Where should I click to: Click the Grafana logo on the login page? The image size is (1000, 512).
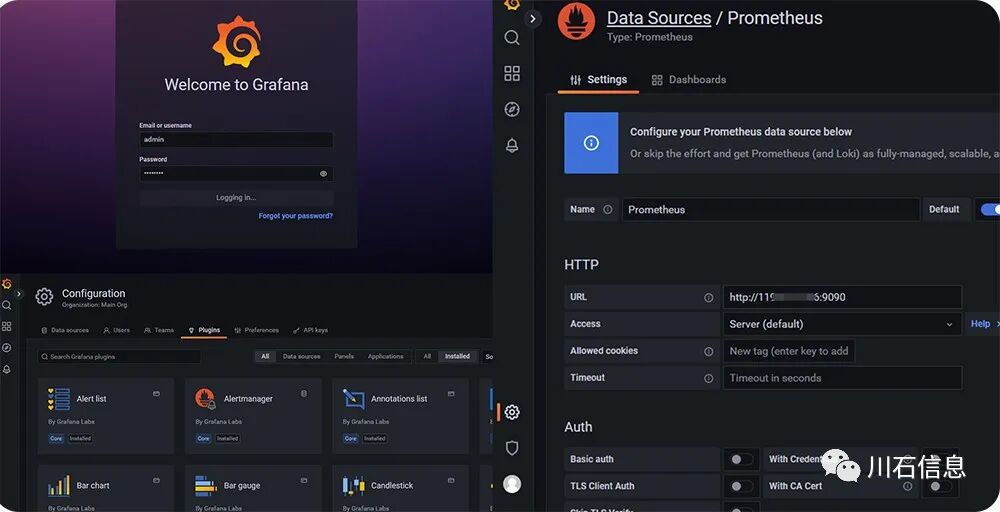(237, 42)
